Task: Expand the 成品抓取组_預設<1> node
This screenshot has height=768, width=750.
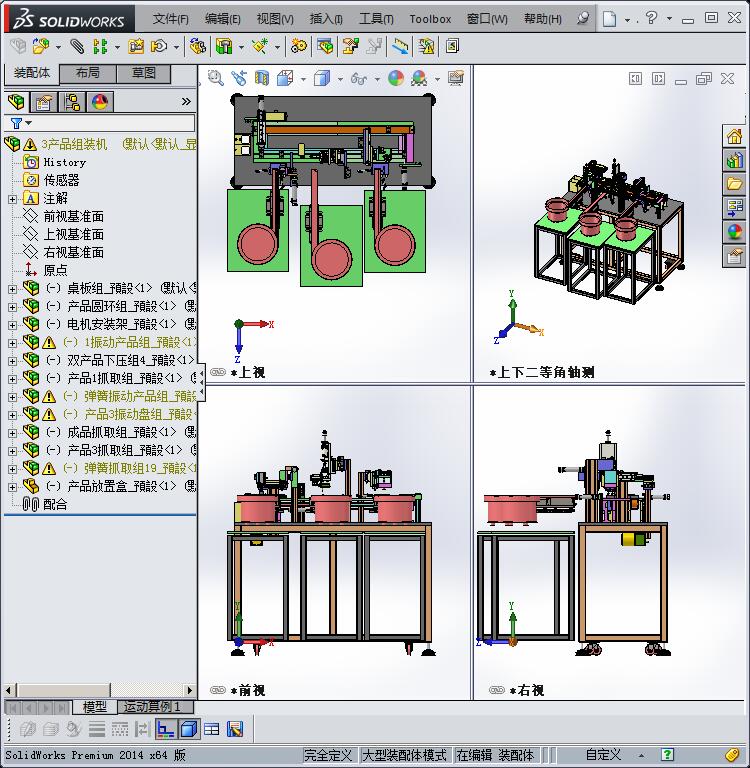Action: (12, 433)
